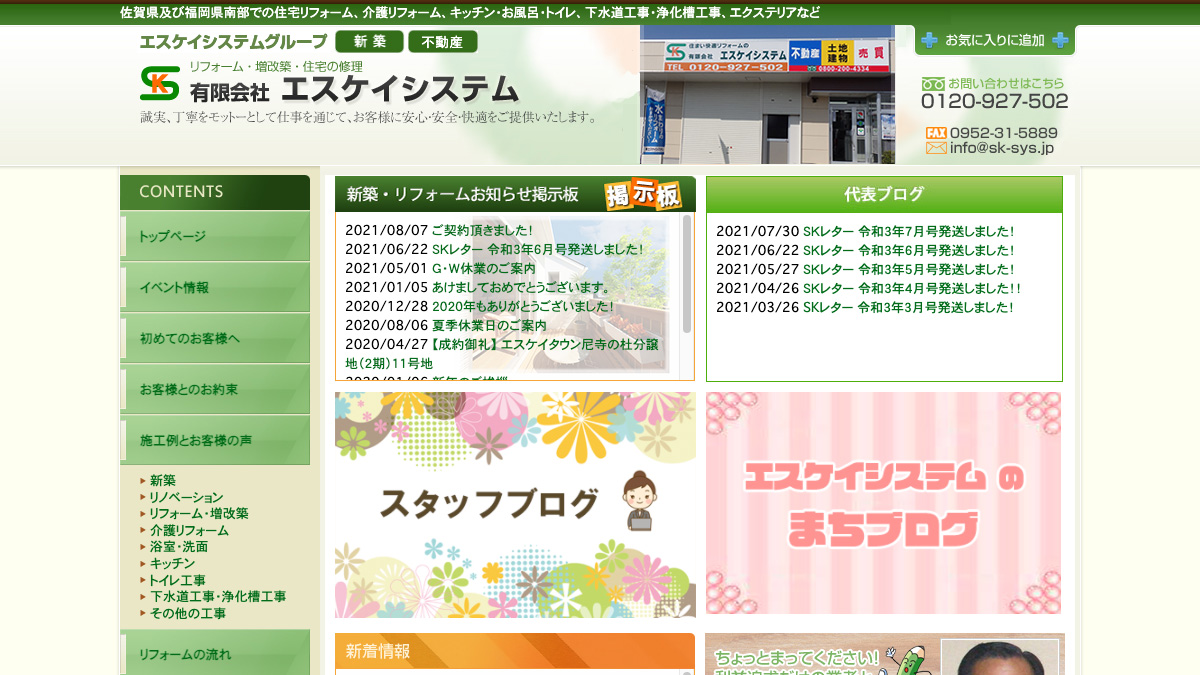1200x675 pixels.
Task: Select リノベーション sub-item
Action: coord(187,497)
